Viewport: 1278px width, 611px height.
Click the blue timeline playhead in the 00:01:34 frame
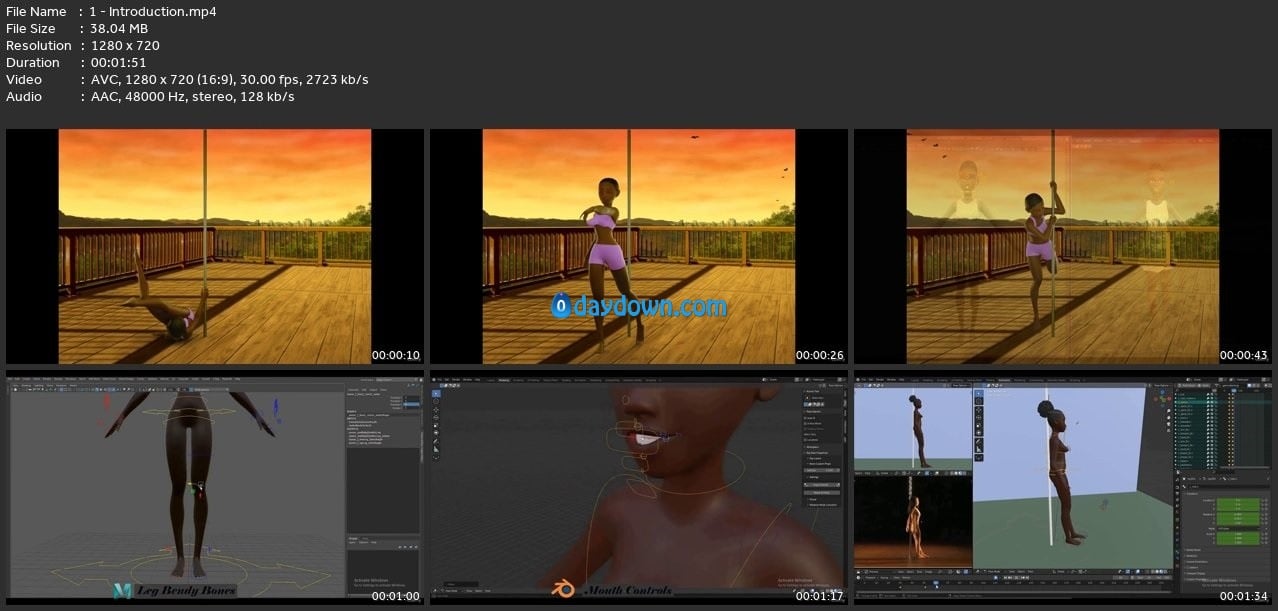click(x=934, y=583)
